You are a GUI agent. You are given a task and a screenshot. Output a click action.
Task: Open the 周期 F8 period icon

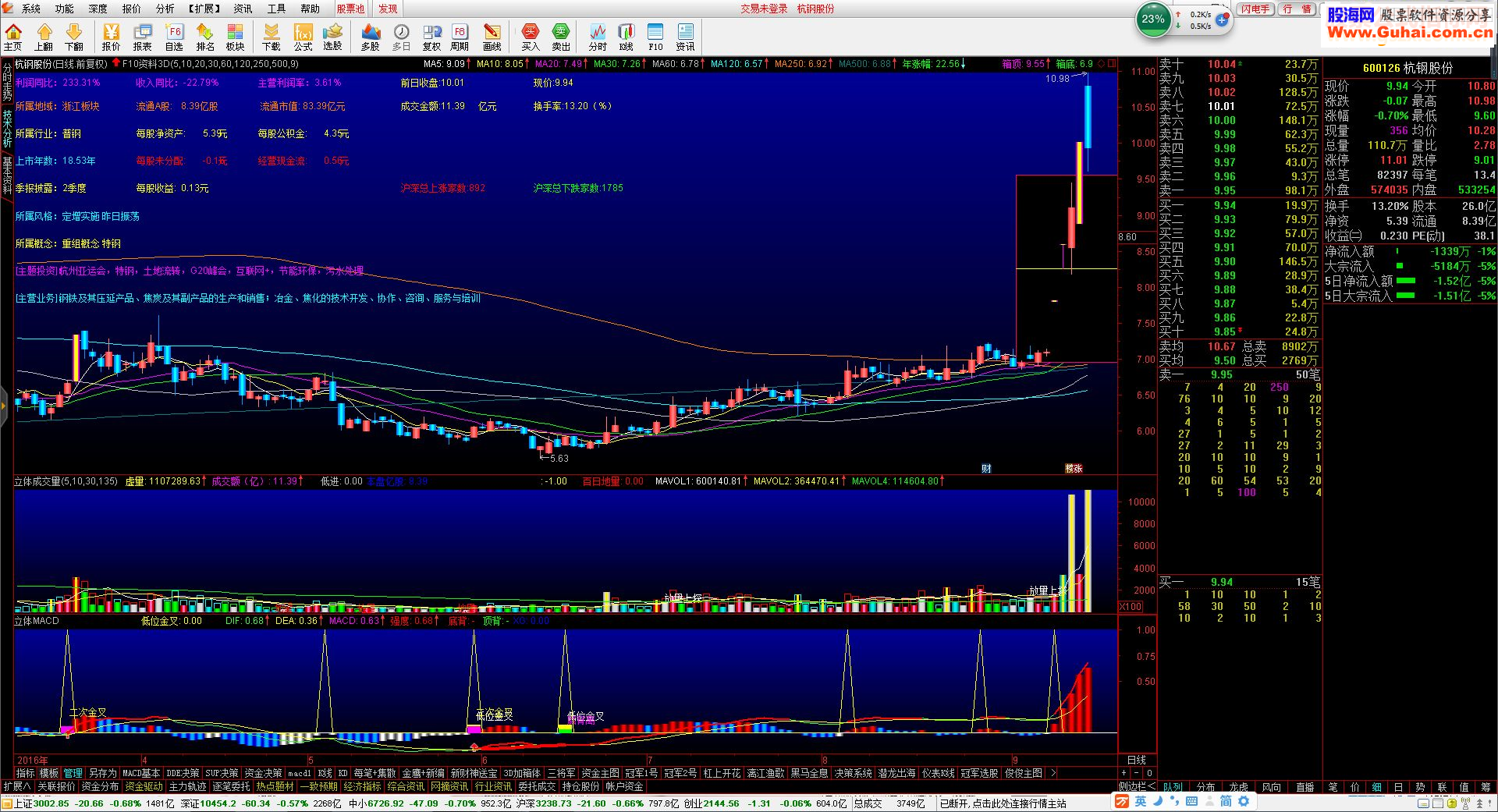[460, 37]
